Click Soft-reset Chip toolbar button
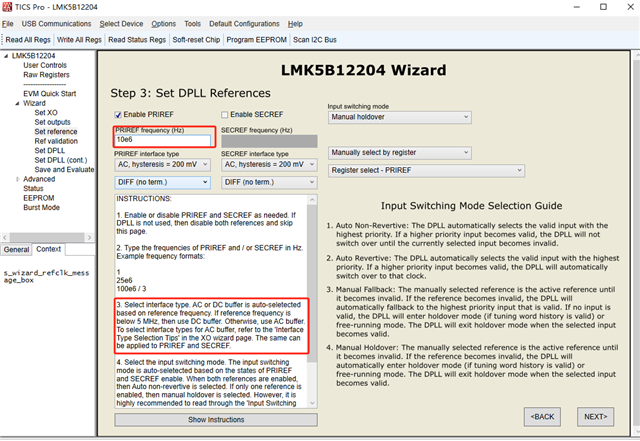This screenshot has height=441, width=640. coord(196,40)
